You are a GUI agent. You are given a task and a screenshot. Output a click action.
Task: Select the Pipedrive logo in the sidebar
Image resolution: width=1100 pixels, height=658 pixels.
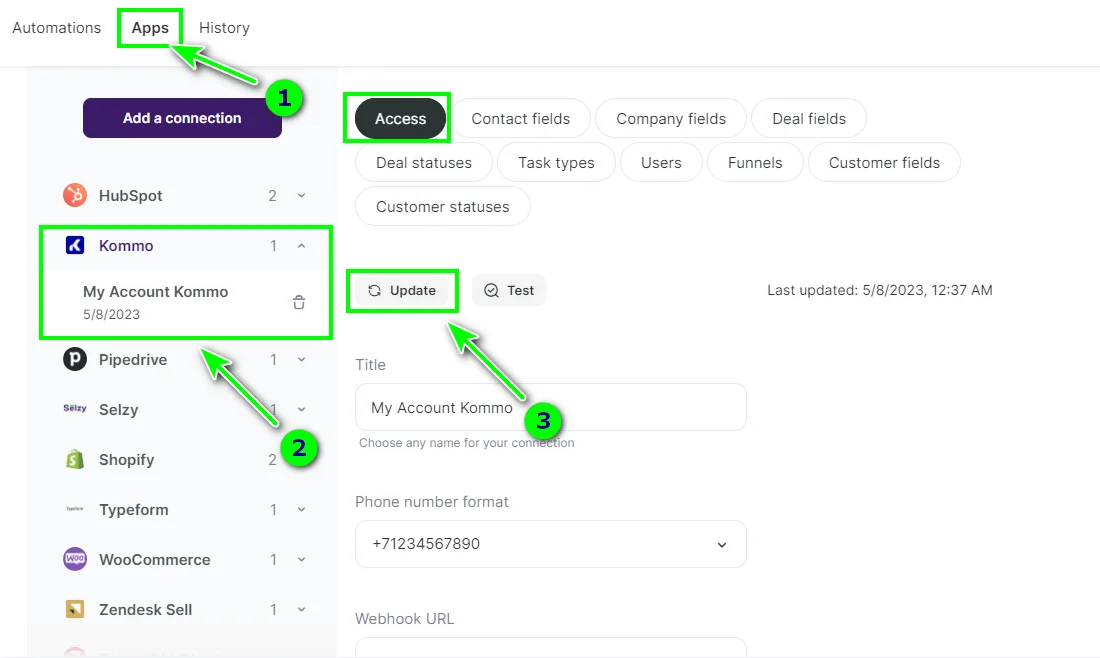pos(75,359)
